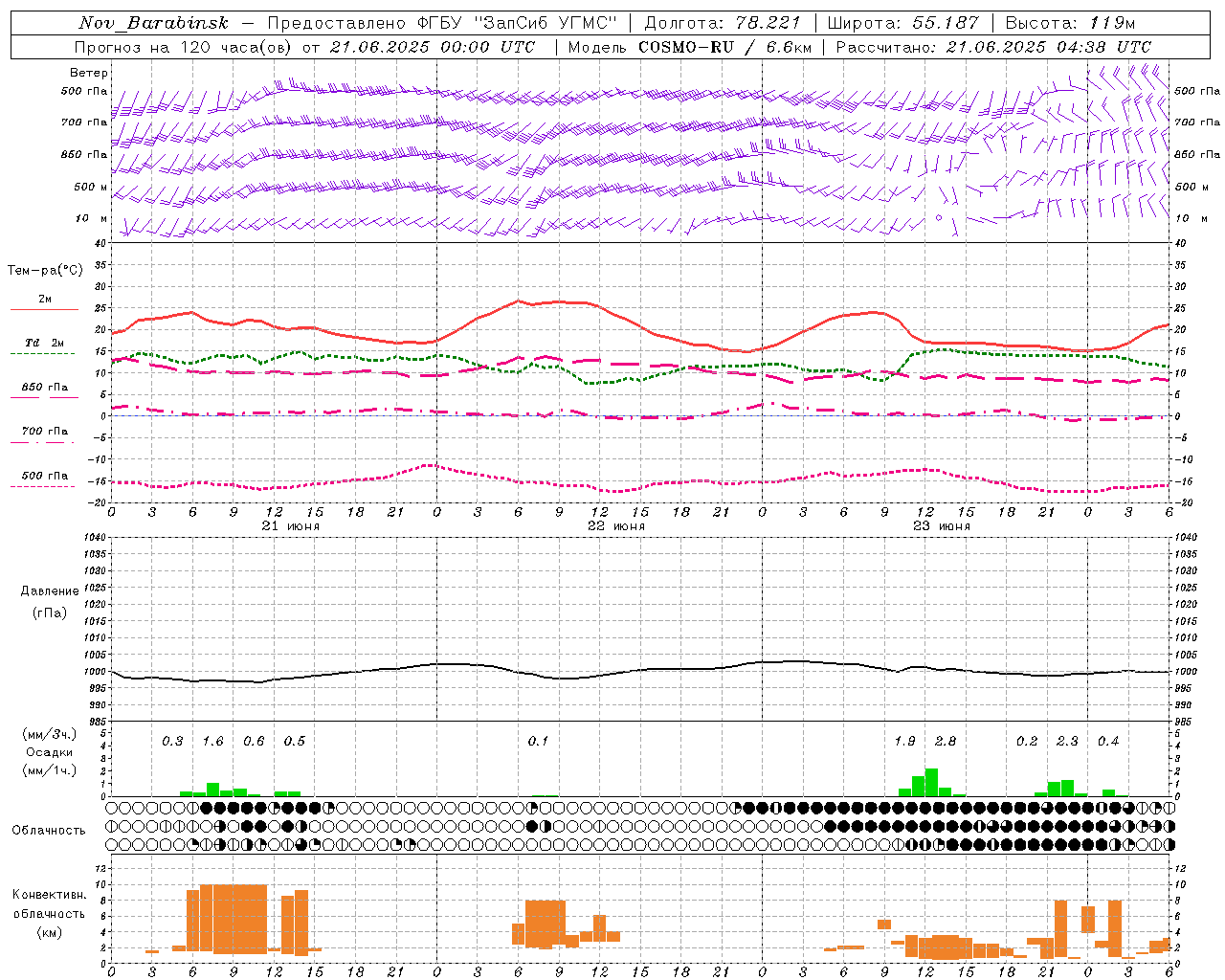Screen dimensions: 1225x980
Task: Click the red 2м temperature legend line
Action: (44, 310)
